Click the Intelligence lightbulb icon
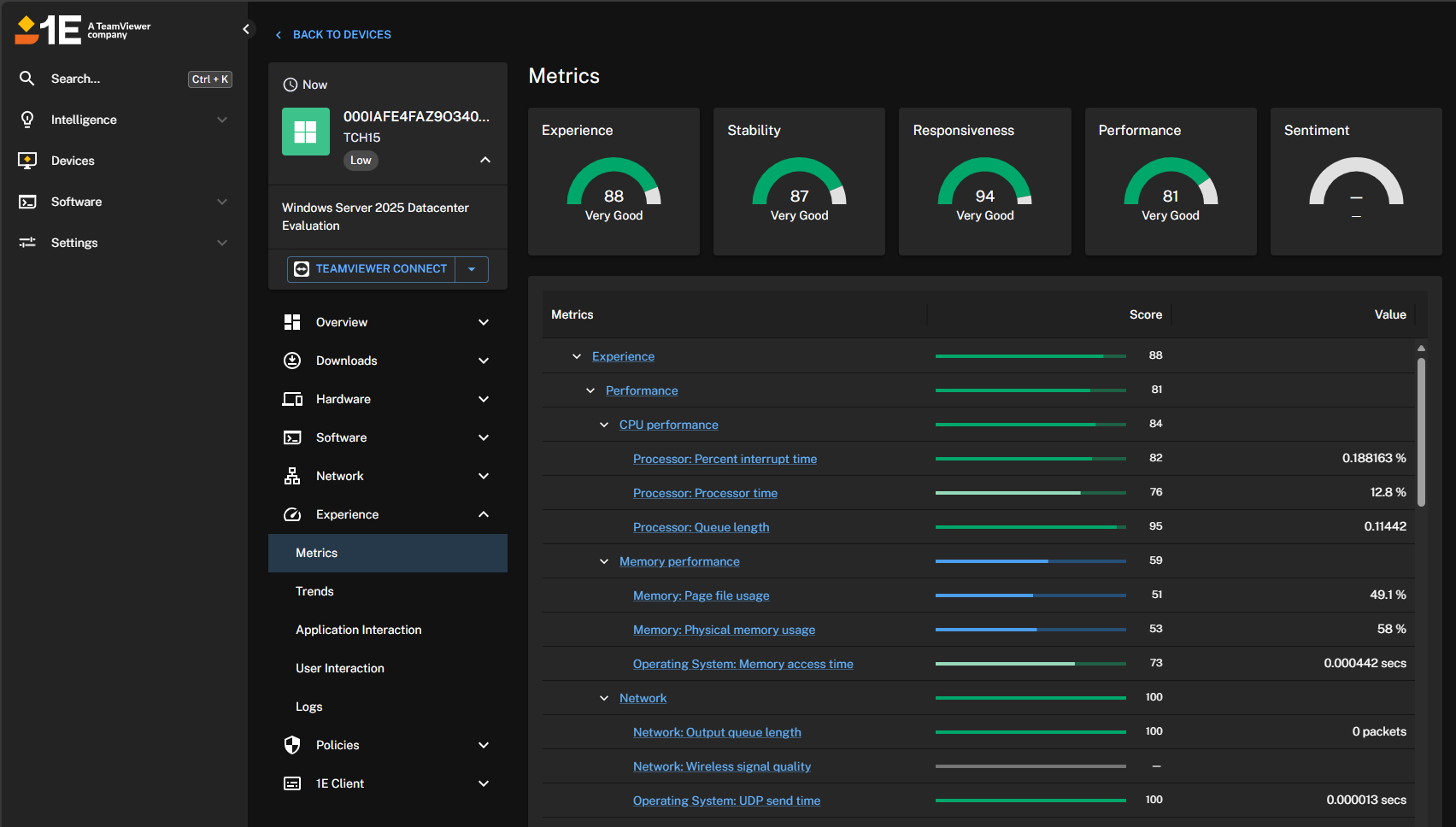This screenshot has height=827, width=1456. [27, 120]
